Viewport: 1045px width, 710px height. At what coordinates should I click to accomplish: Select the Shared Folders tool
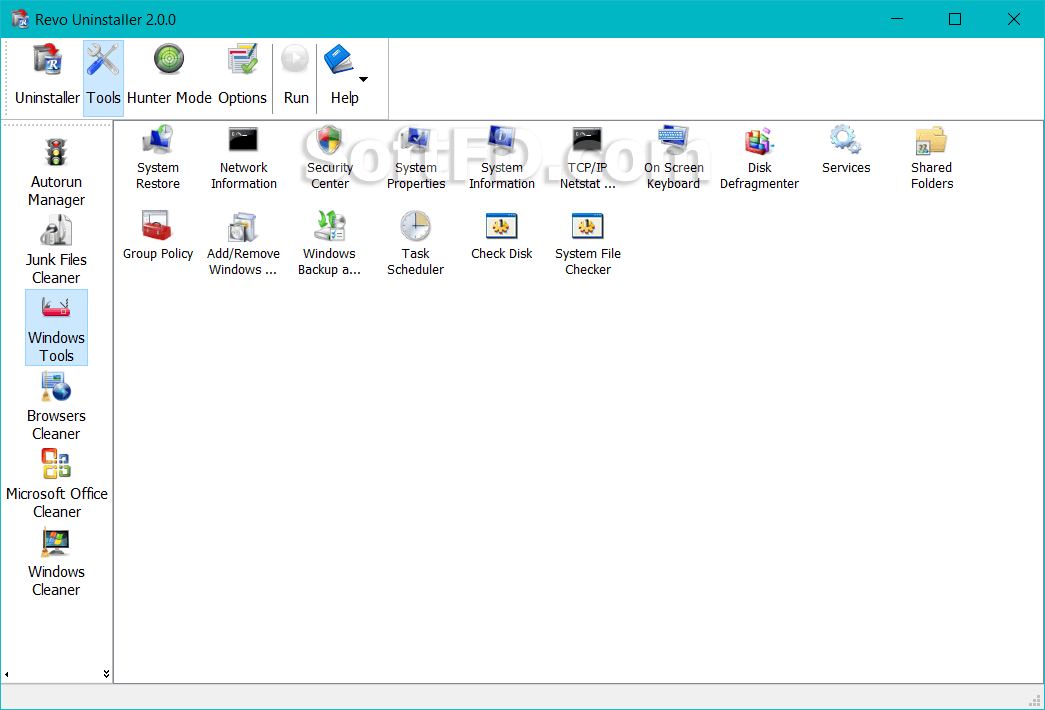click(932, 158)
